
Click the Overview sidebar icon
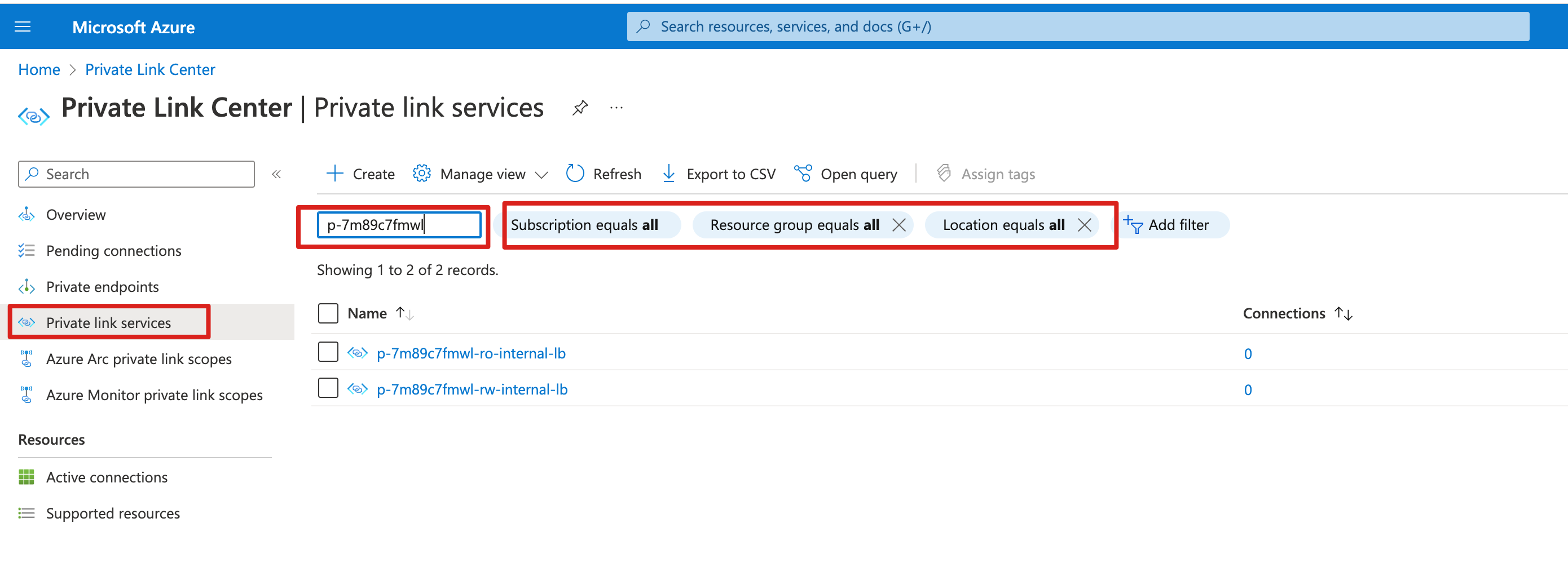[27, 215]
